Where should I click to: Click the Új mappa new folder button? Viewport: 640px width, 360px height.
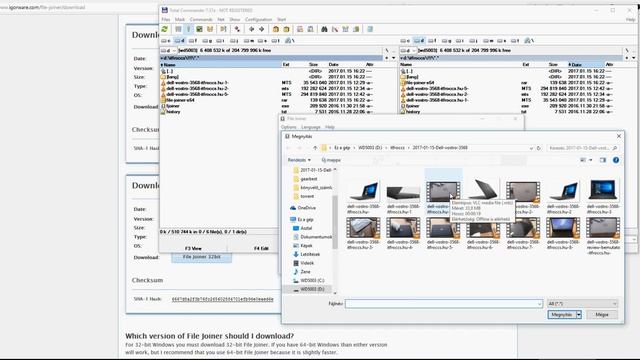click(331, 160)
